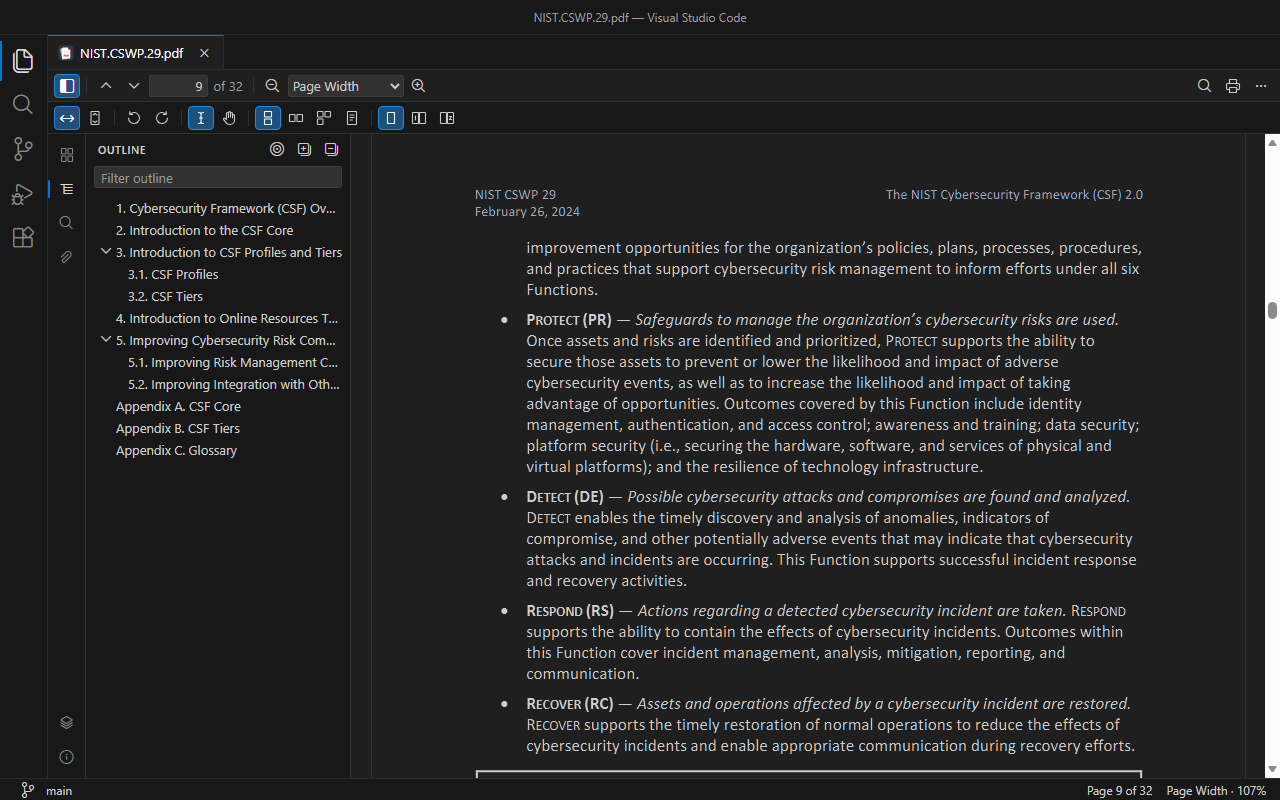Open the Search view in activity bar

tap(23, 105)
